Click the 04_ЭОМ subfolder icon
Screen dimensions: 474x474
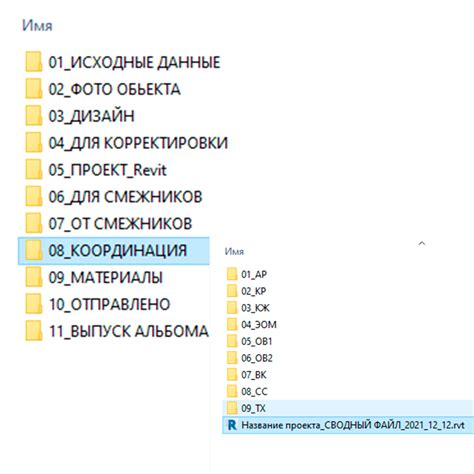tap(232, 324)
